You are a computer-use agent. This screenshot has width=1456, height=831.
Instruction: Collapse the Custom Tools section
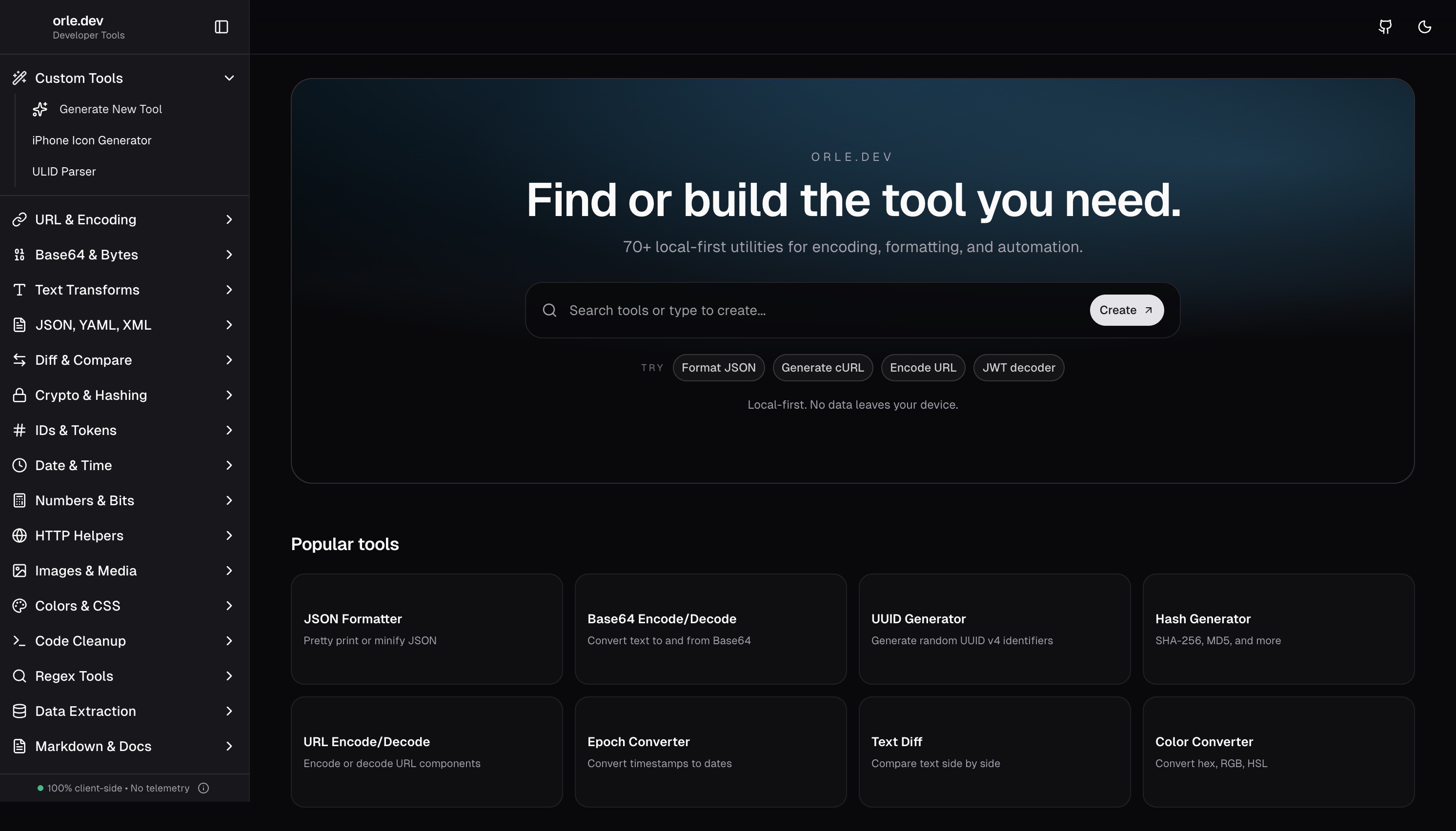tap(229, 78)
